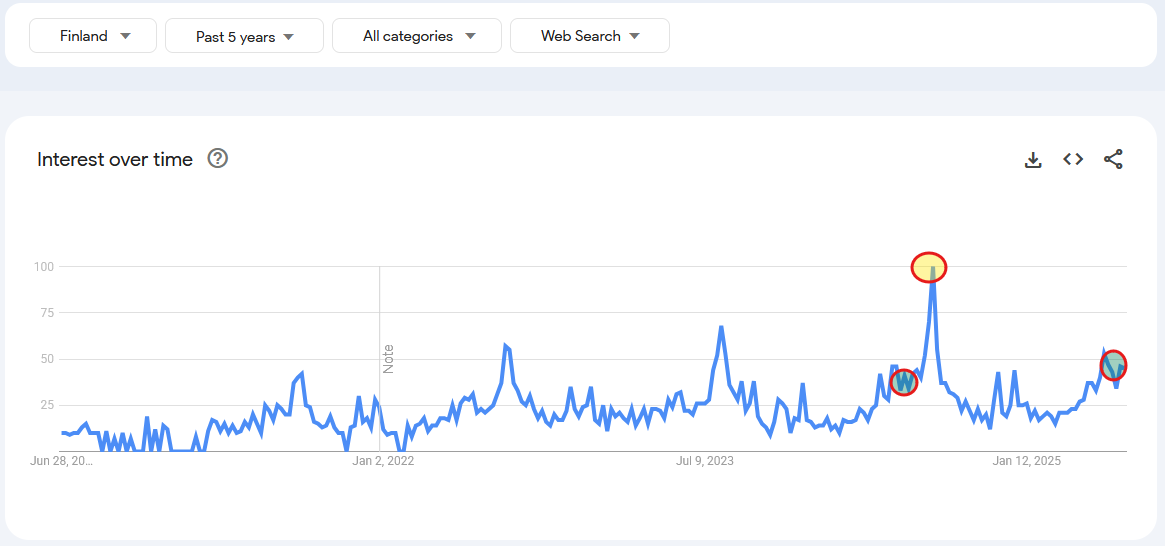Viewport: 1165px width, 546px height.
Task: Open the Finland region dropdown
Action: point(93,36)
